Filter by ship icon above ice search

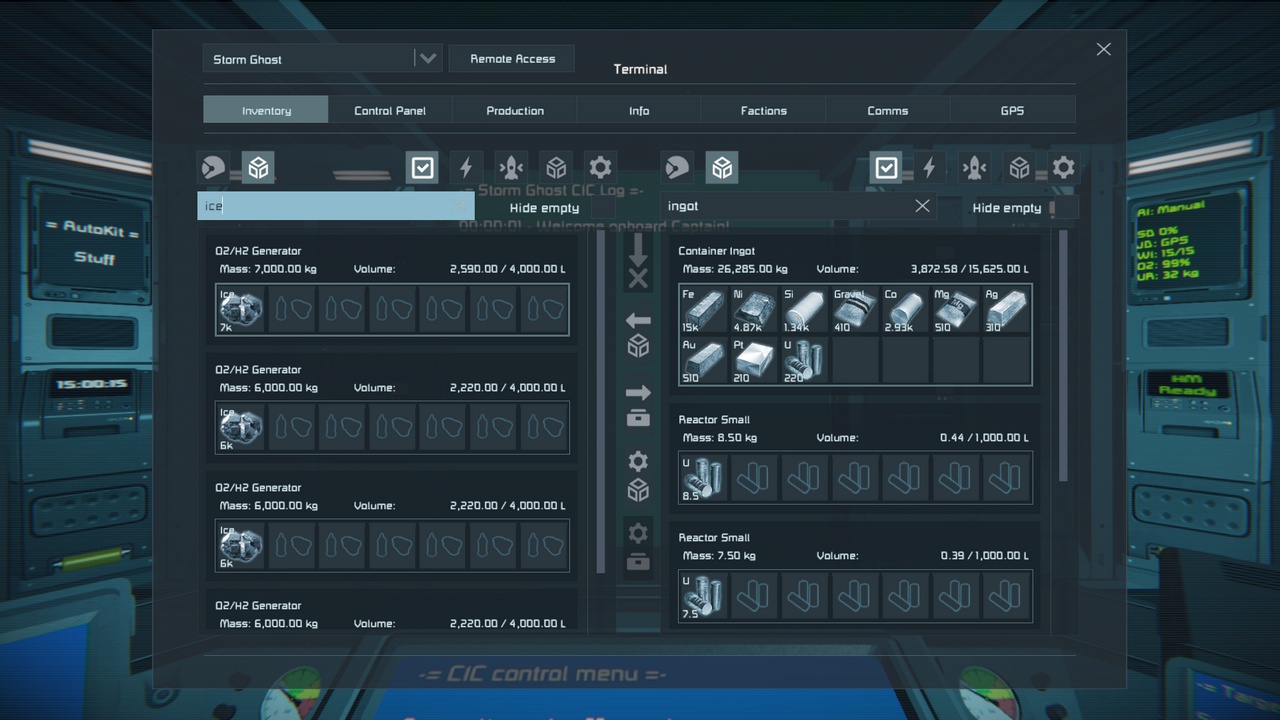pos(511,167)
